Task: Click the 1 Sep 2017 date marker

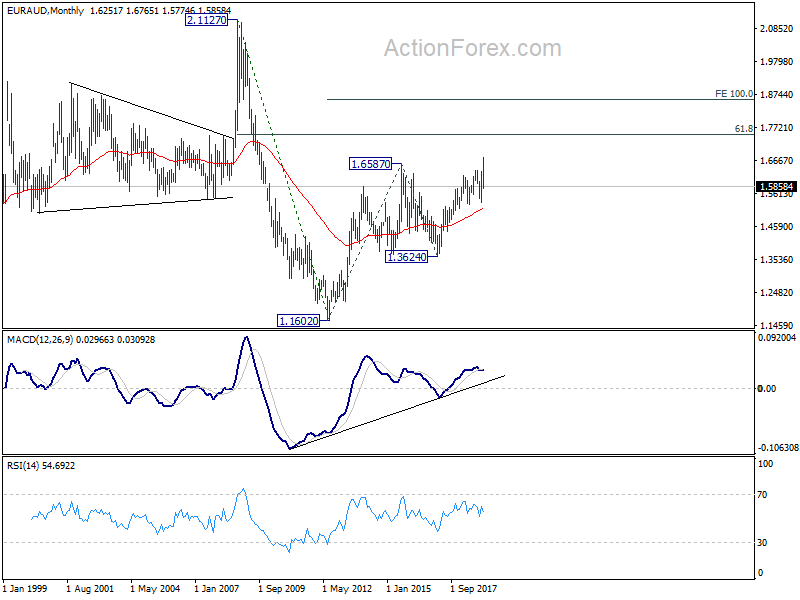Action: (473, 588)
